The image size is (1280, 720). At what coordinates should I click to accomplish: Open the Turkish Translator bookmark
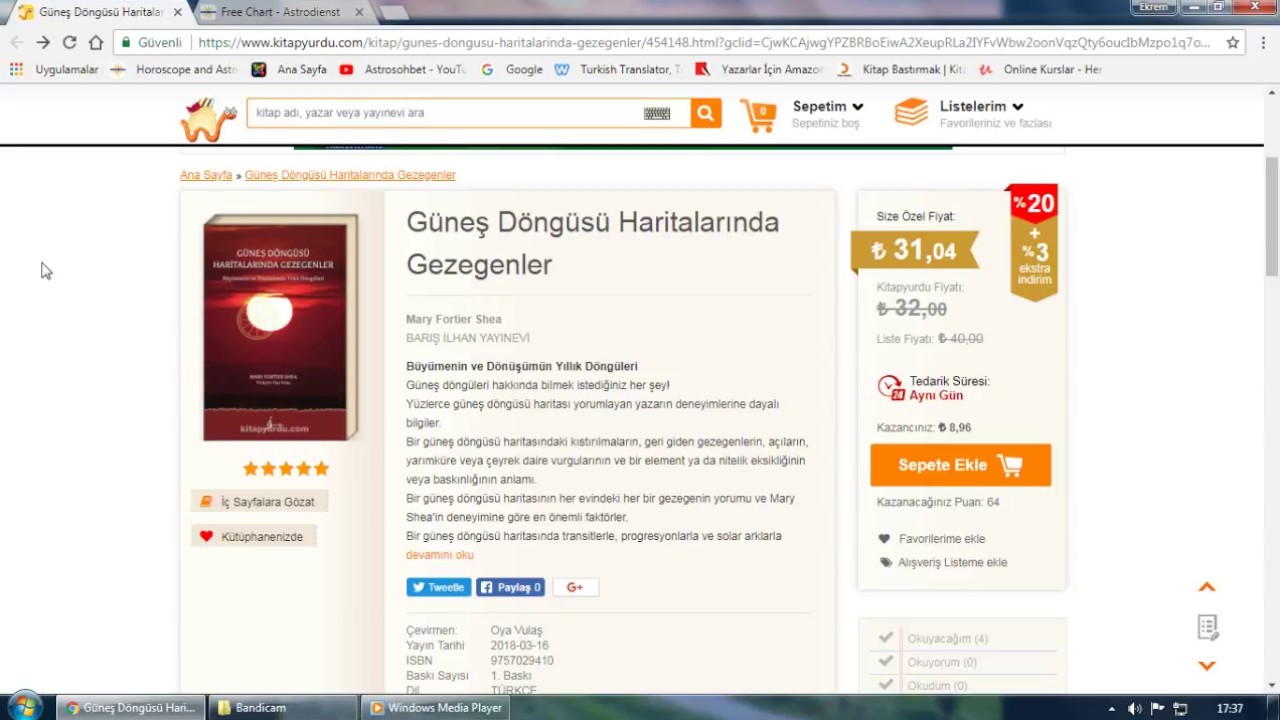pos(618,70)
